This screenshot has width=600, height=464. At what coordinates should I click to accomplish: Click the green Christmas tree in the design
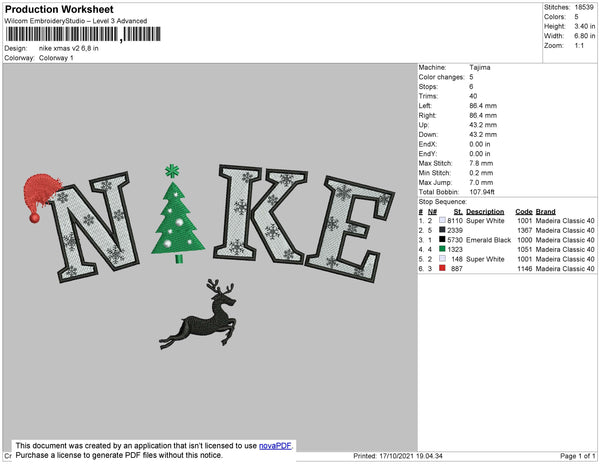177,214
